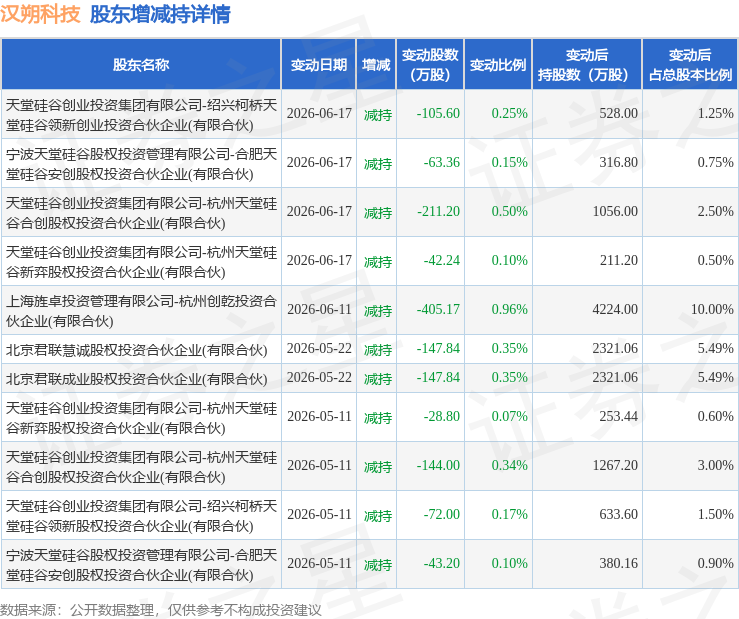Click the 变动股数(万股) header cell
Image resolution: width=739 pixels, height=619 pixels.
coord(430,65)
